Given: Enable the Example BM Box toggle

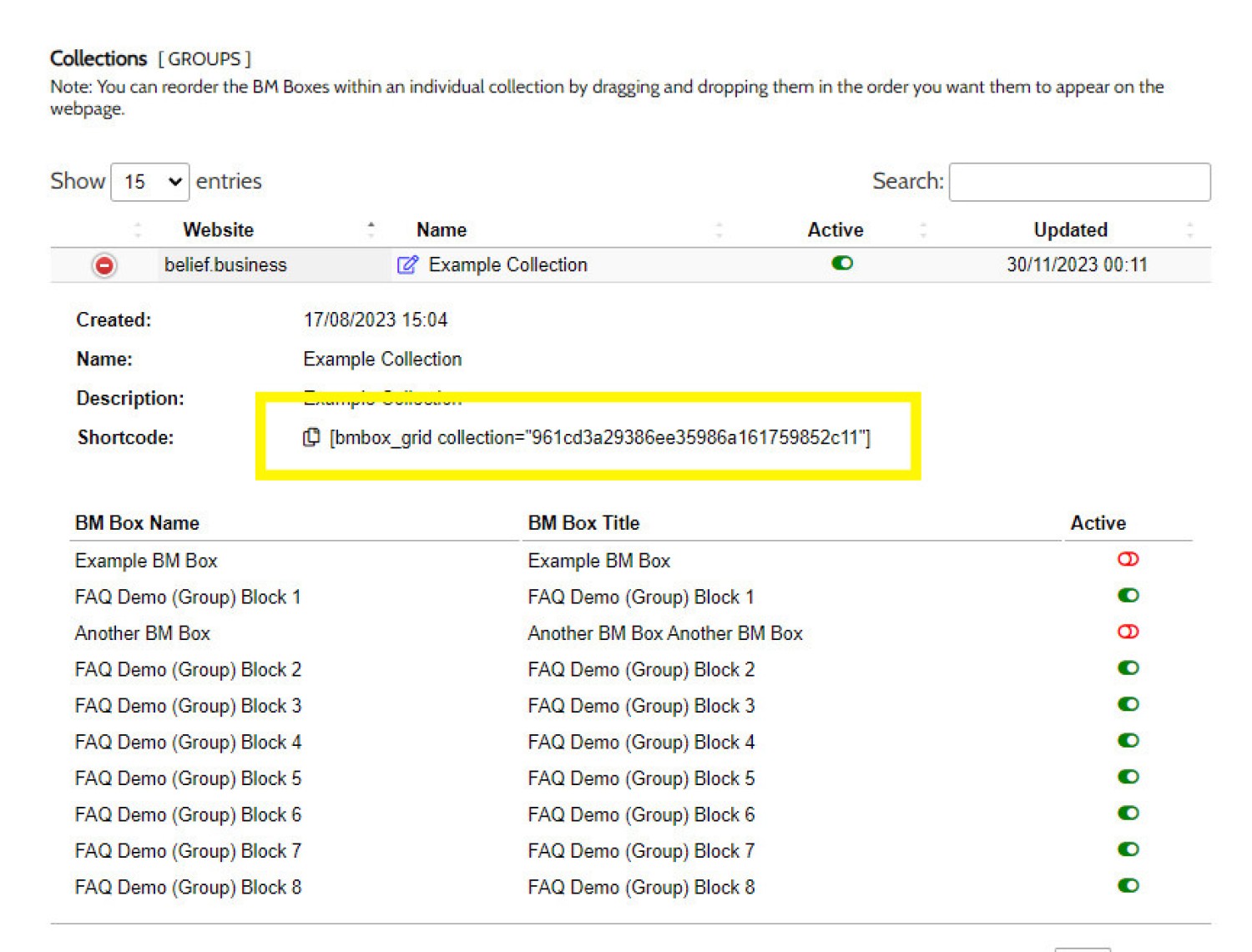Looking at the screenshot, I should coord(1128,559).
